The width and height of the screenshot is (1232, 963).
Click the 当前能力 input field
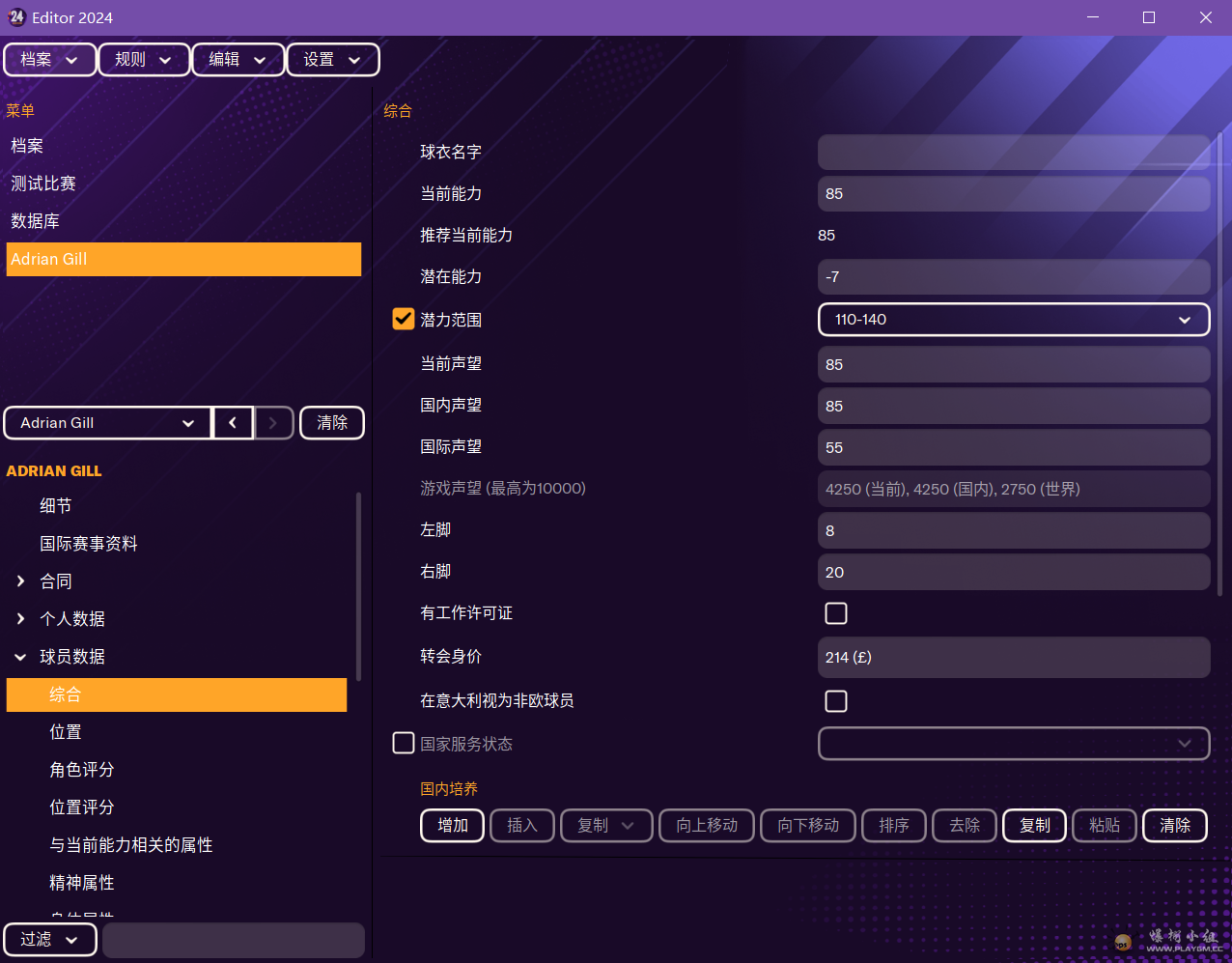coord(1013,194)
